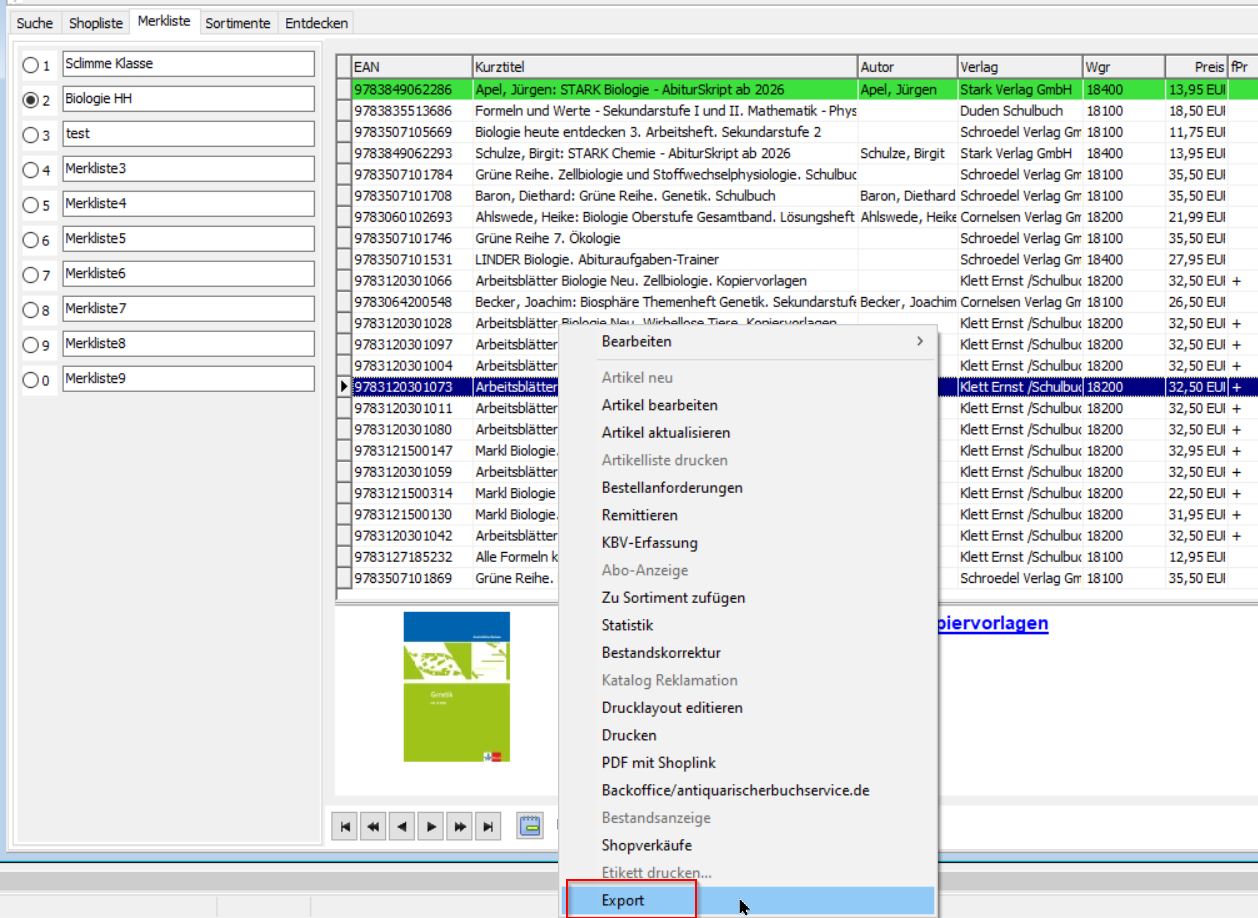Click EAN cell 9783127185232
Screen dimensions: 1258x918
pyautogui.click(x=412, y=557)
